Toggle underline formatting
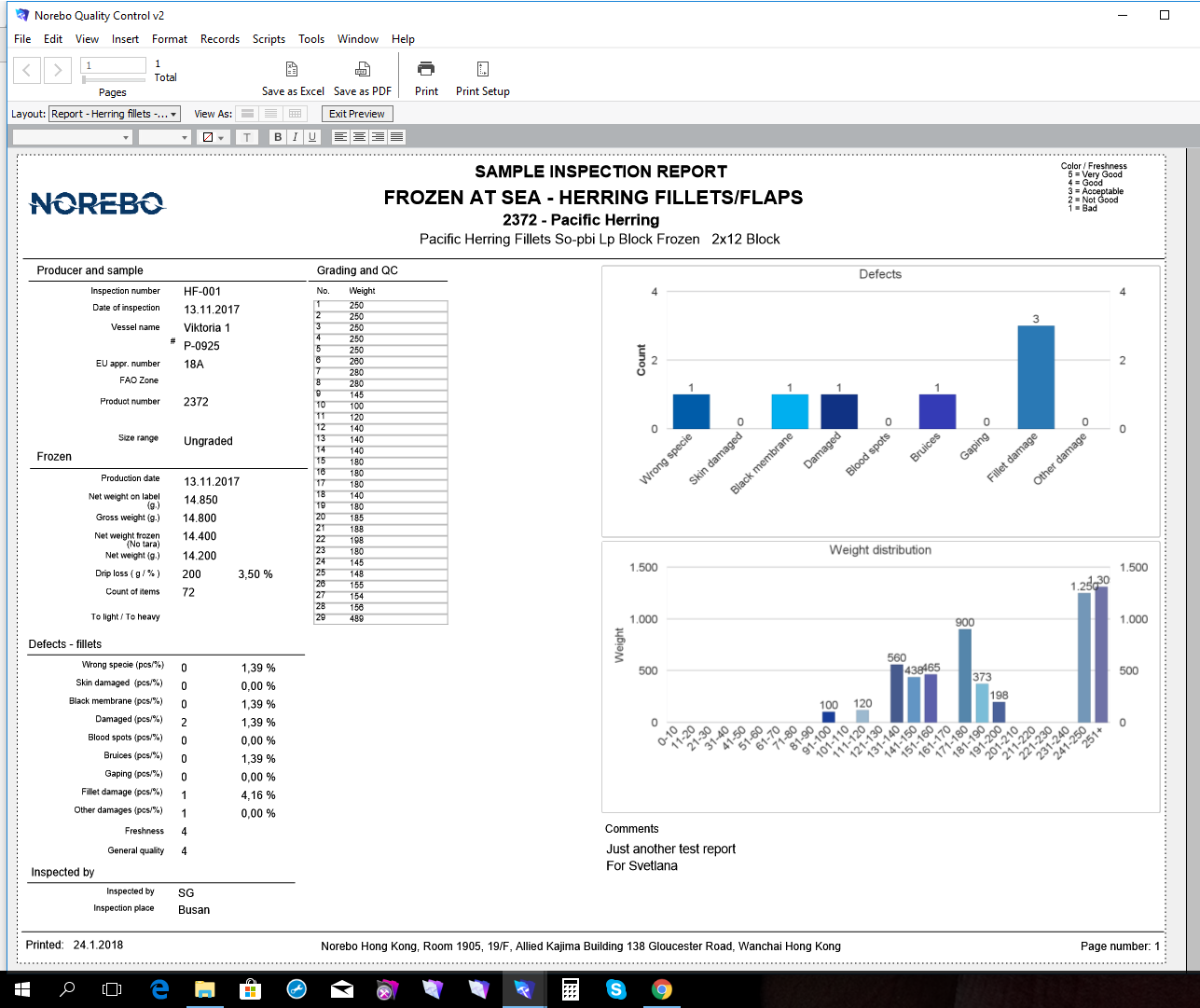 click(x=312, y=137)
